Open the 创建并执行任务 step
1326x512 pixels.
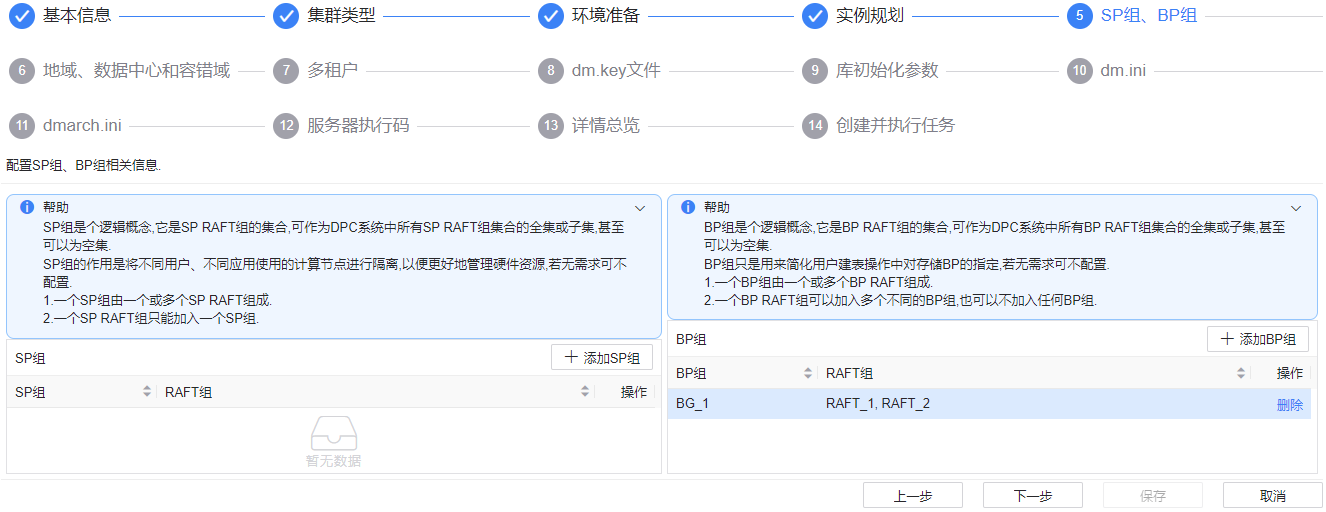pos(895,126)
